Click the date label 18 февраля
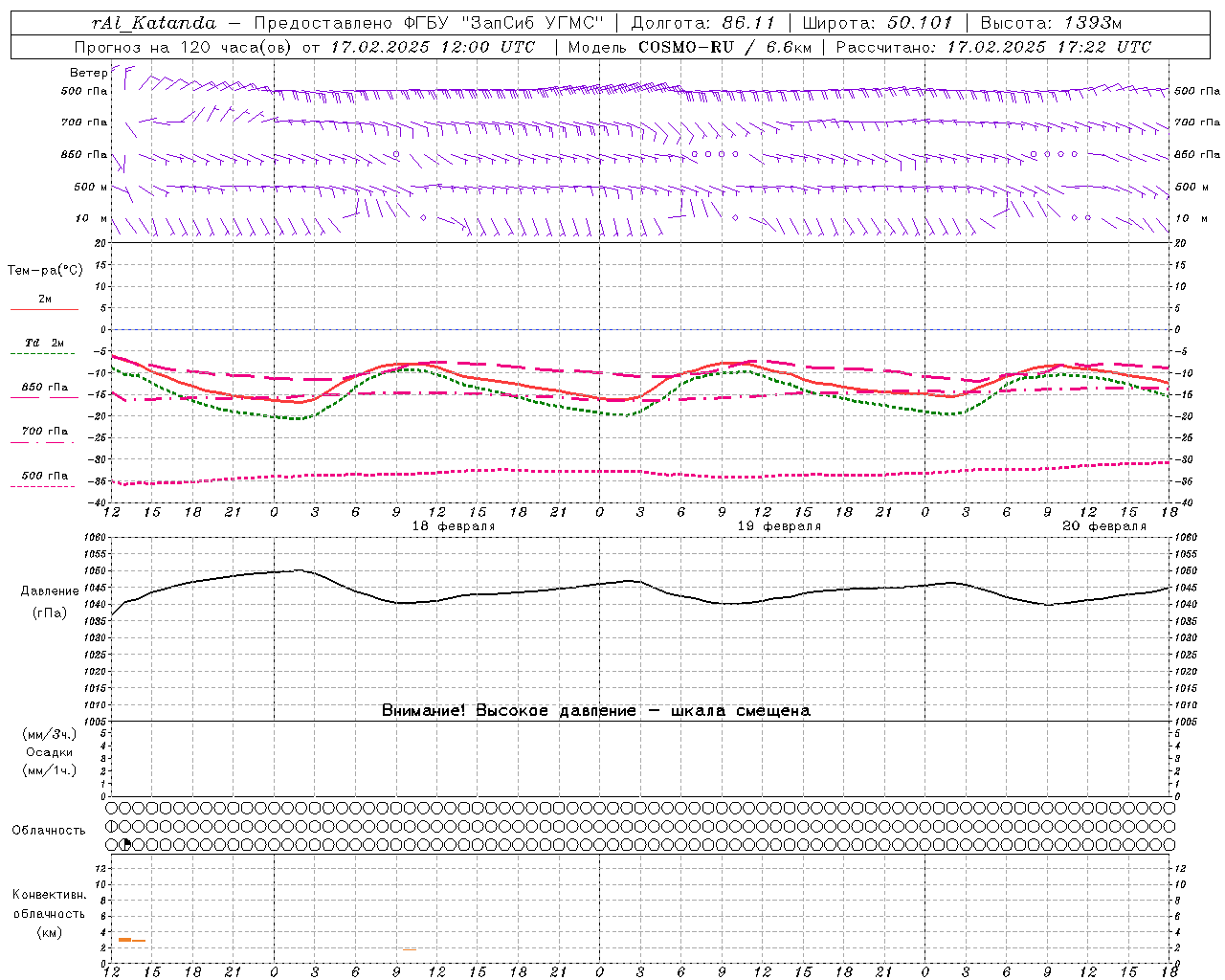This screenshot has height=980, width=1225. coord(454,526)
